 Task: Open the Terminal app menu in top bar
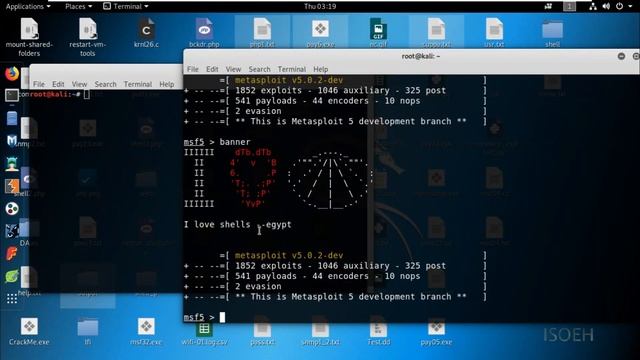126,6
